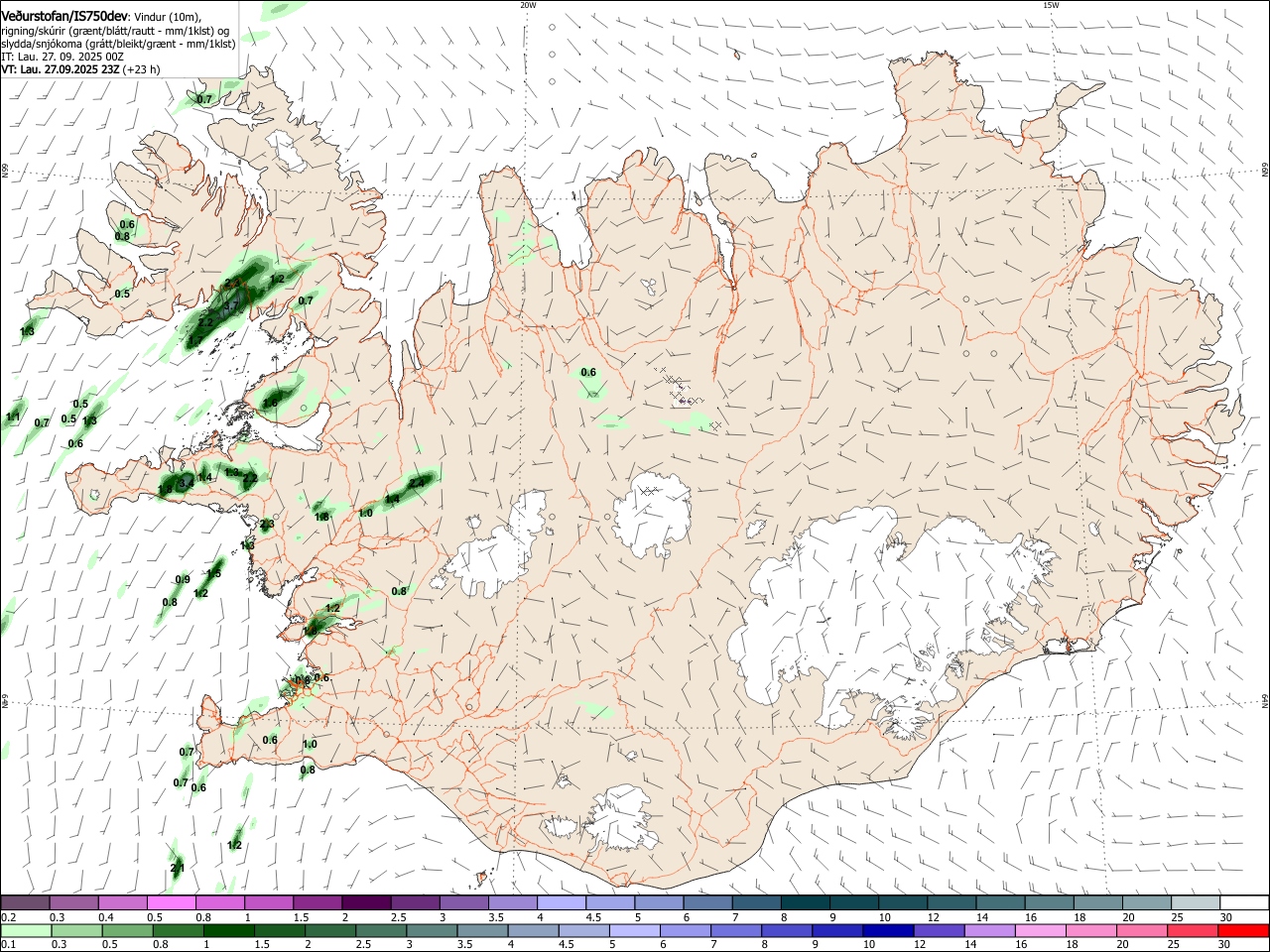Pick the lavender 14–16 swatch in lower legend
Screen dimensions: 1270x952
tap(989, 930)
